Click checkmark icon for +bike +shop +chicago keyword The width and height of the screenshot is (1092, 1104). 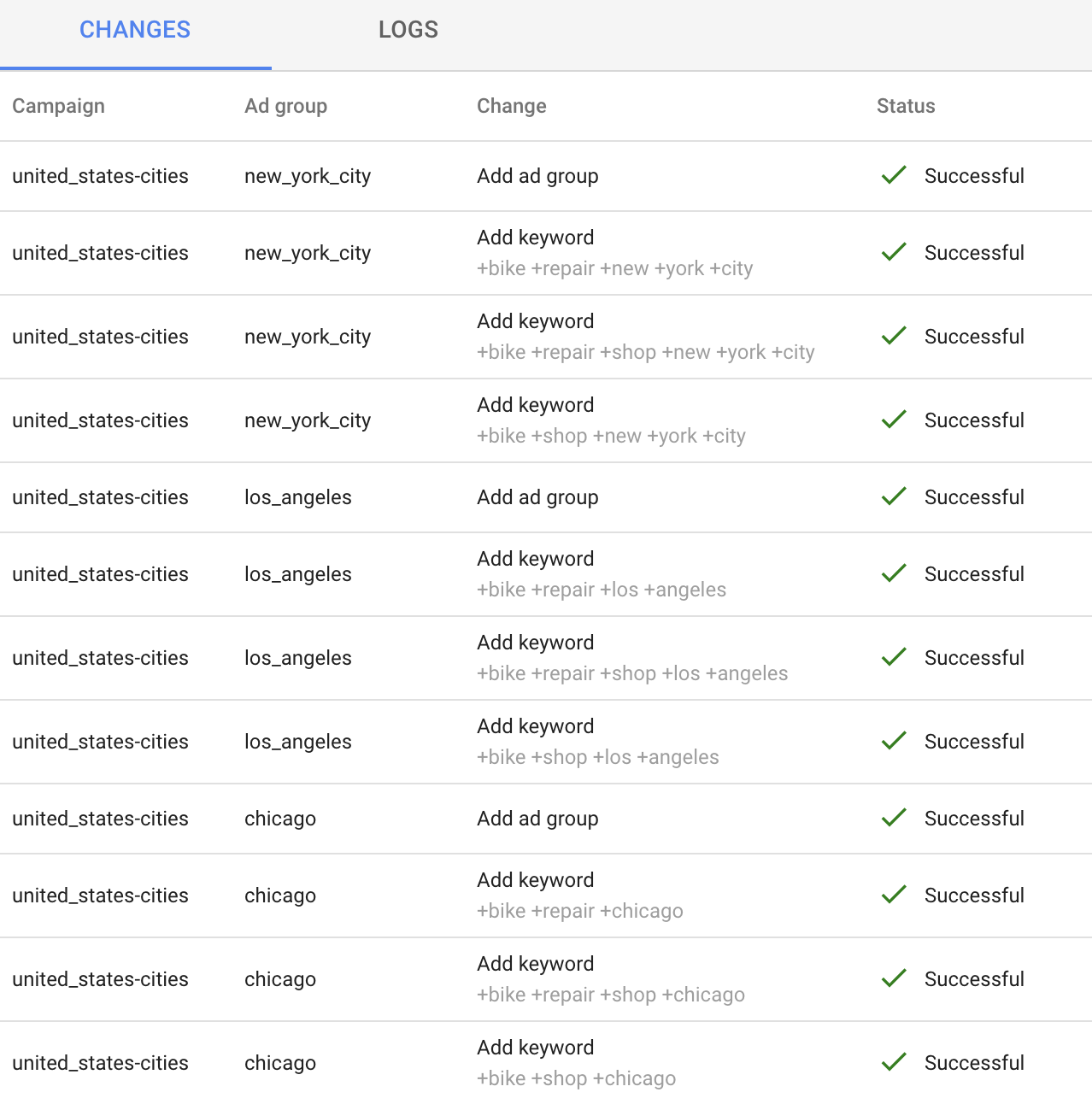point(893,1063)
